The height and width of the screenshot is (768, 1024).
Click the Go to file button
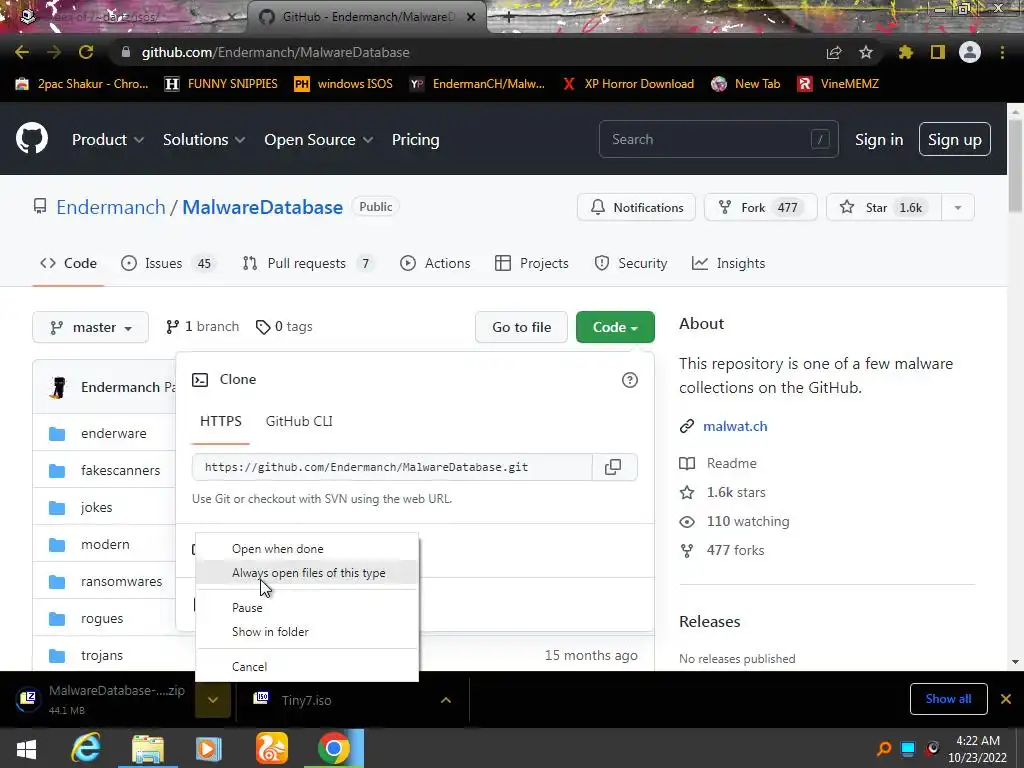pos(521,327)
